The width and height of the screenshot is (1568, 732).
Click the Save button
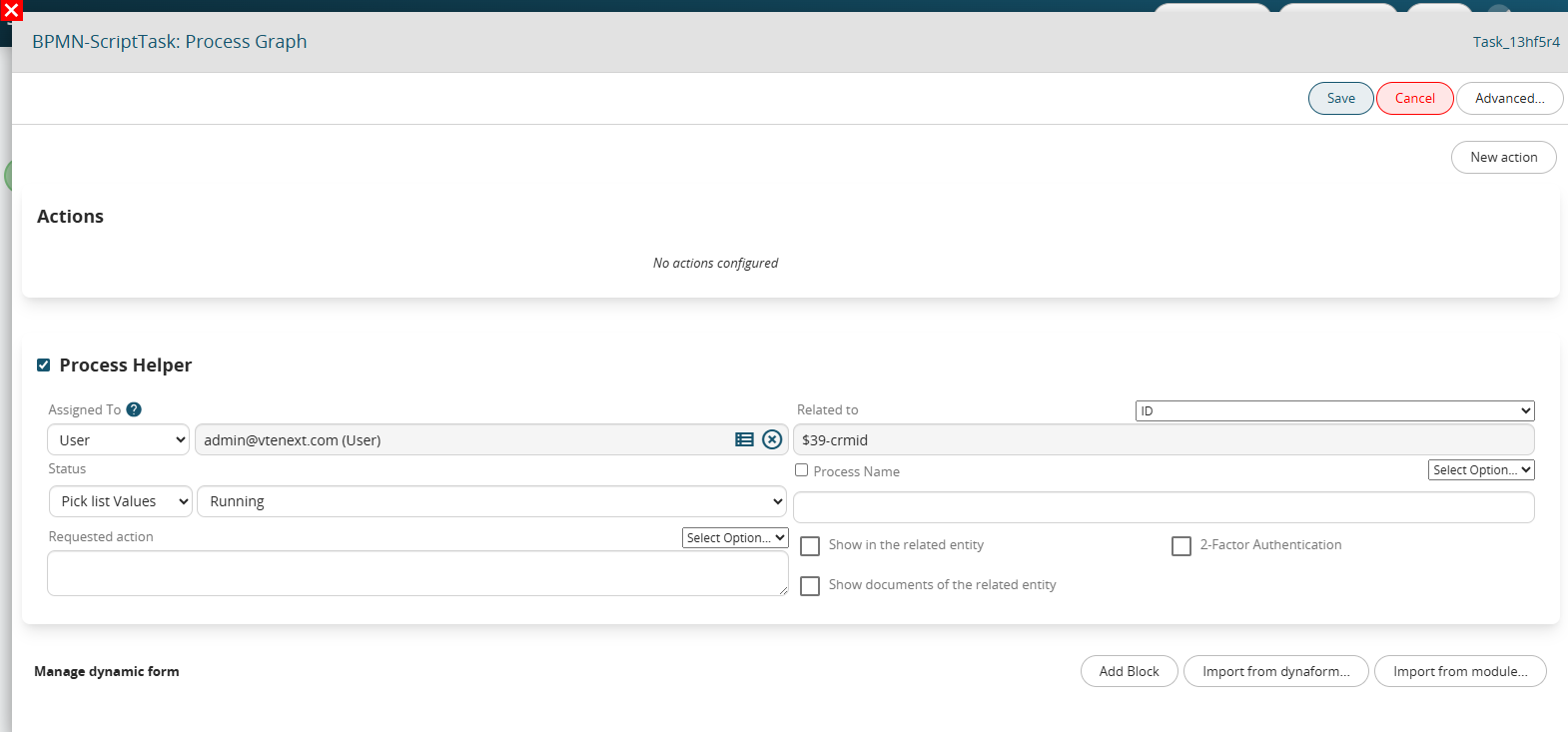[1341, 98]
